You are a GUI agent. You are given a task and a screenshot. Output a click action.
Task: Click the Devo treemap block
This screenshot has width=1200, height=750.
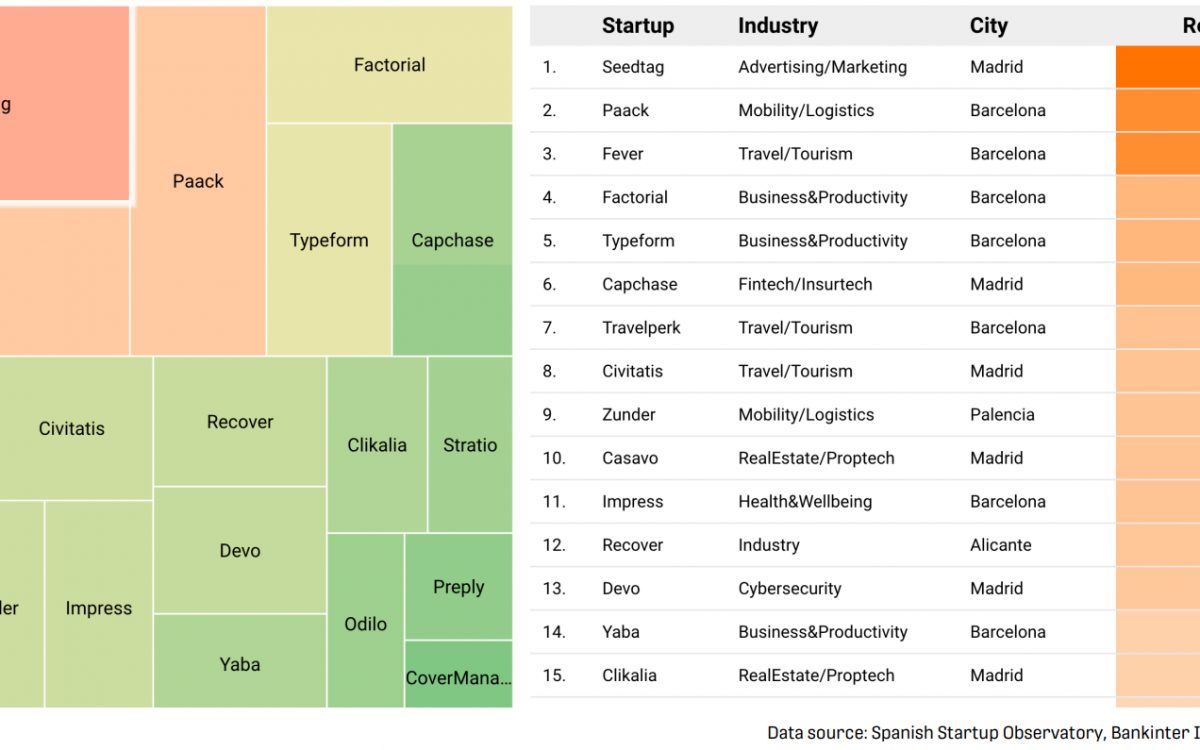tap(240, 550)
